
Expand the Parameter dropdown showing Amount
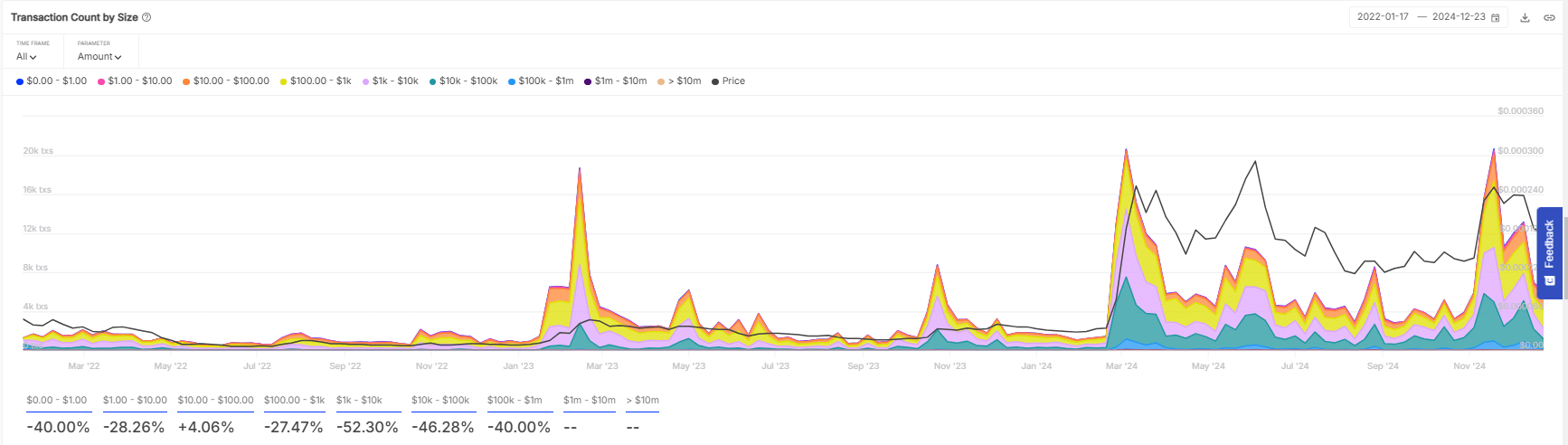pos(99,56)
